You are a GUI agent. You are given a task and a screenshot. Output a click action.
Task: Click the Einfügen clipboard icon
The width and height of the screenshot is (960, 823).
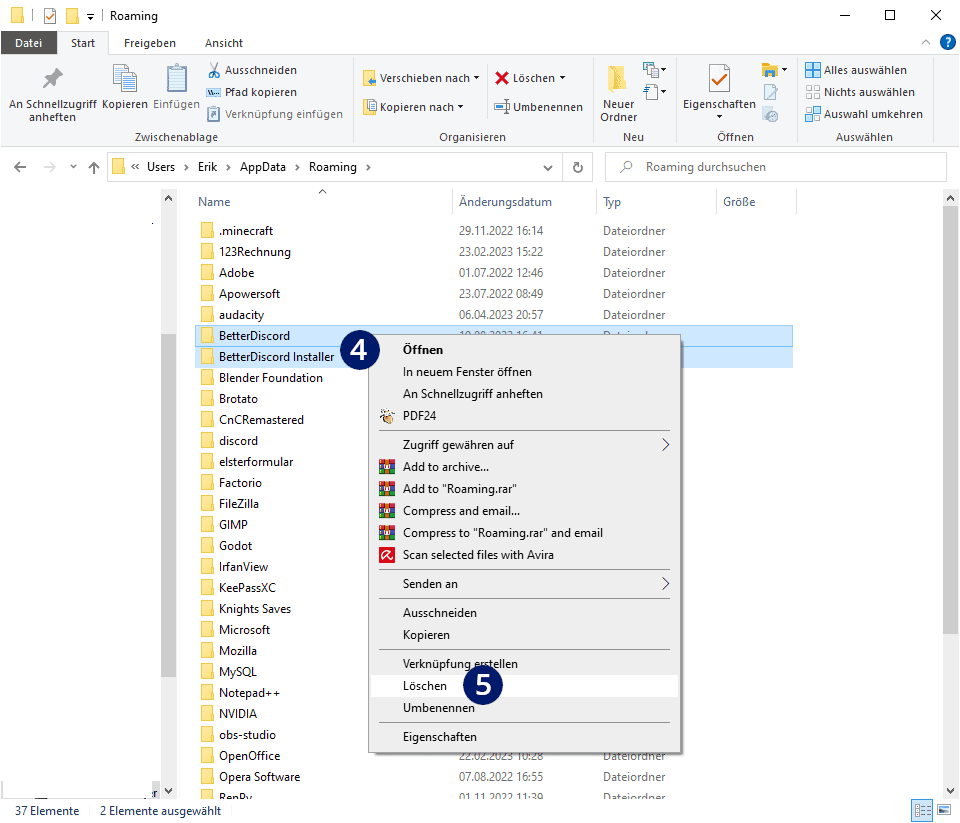pos(176,79)
